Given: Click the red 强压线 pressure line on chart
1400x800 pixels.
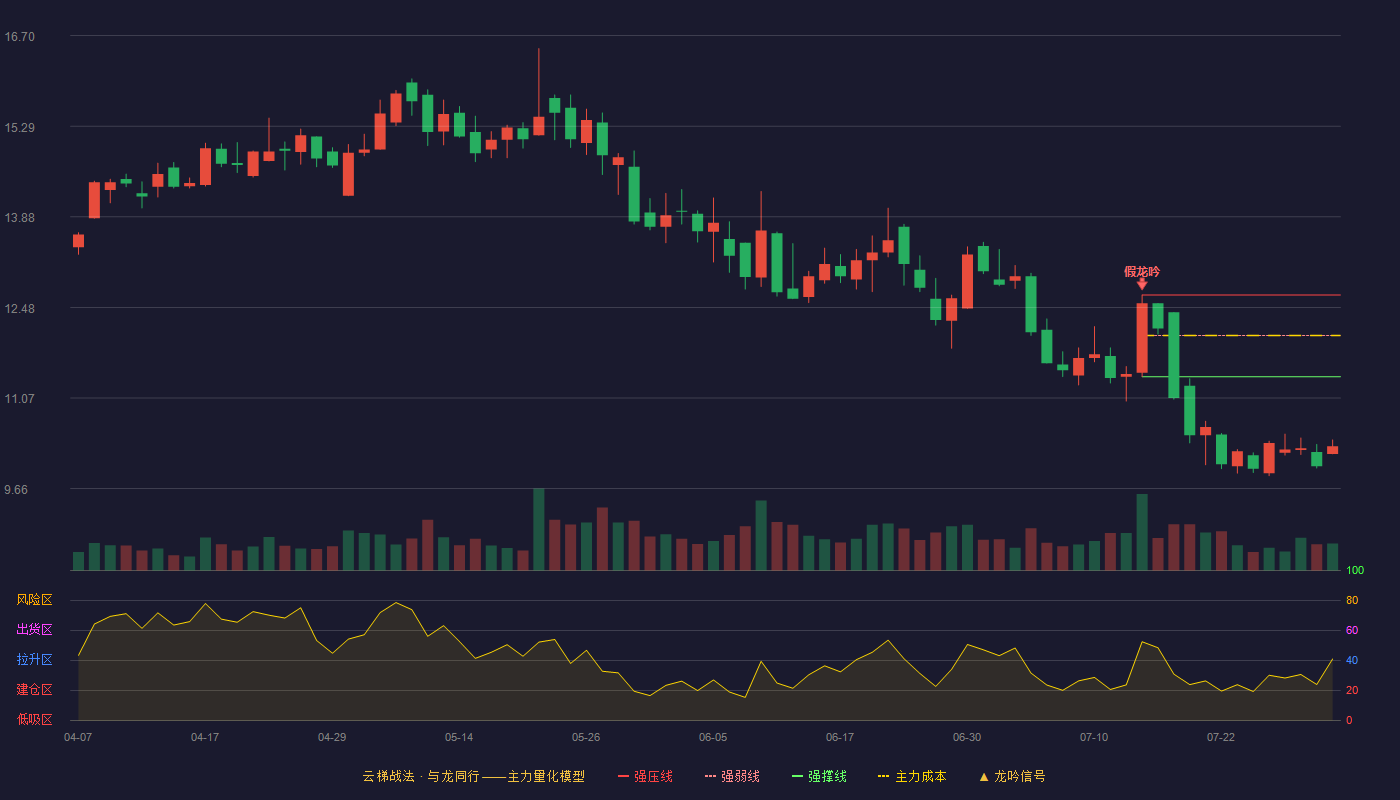Looking at the screenshot, I should tap(1241, 295).
